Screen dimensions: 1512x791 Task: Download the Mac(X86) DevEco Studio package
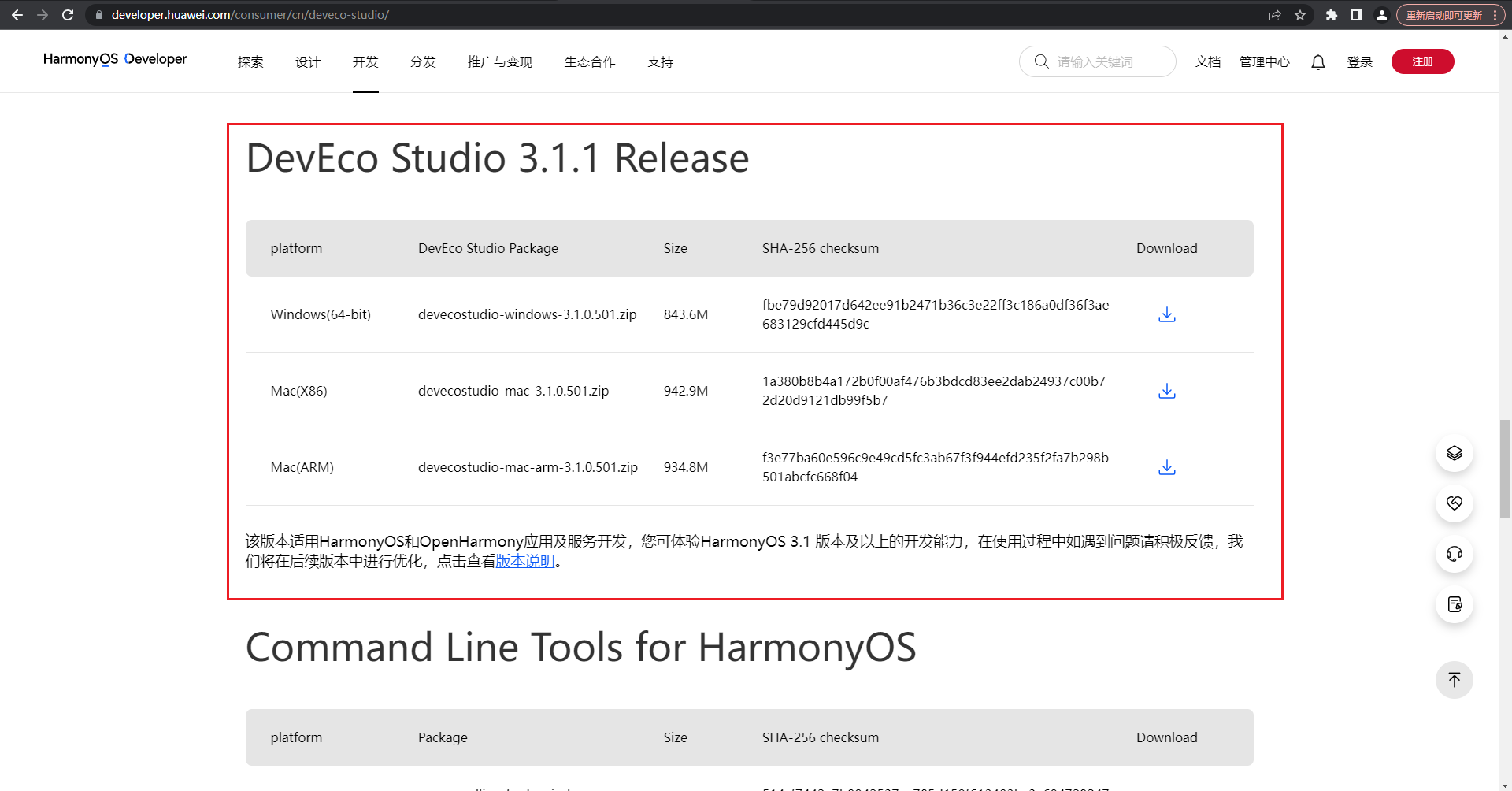pyautogui.click(x=1167, y=391)
